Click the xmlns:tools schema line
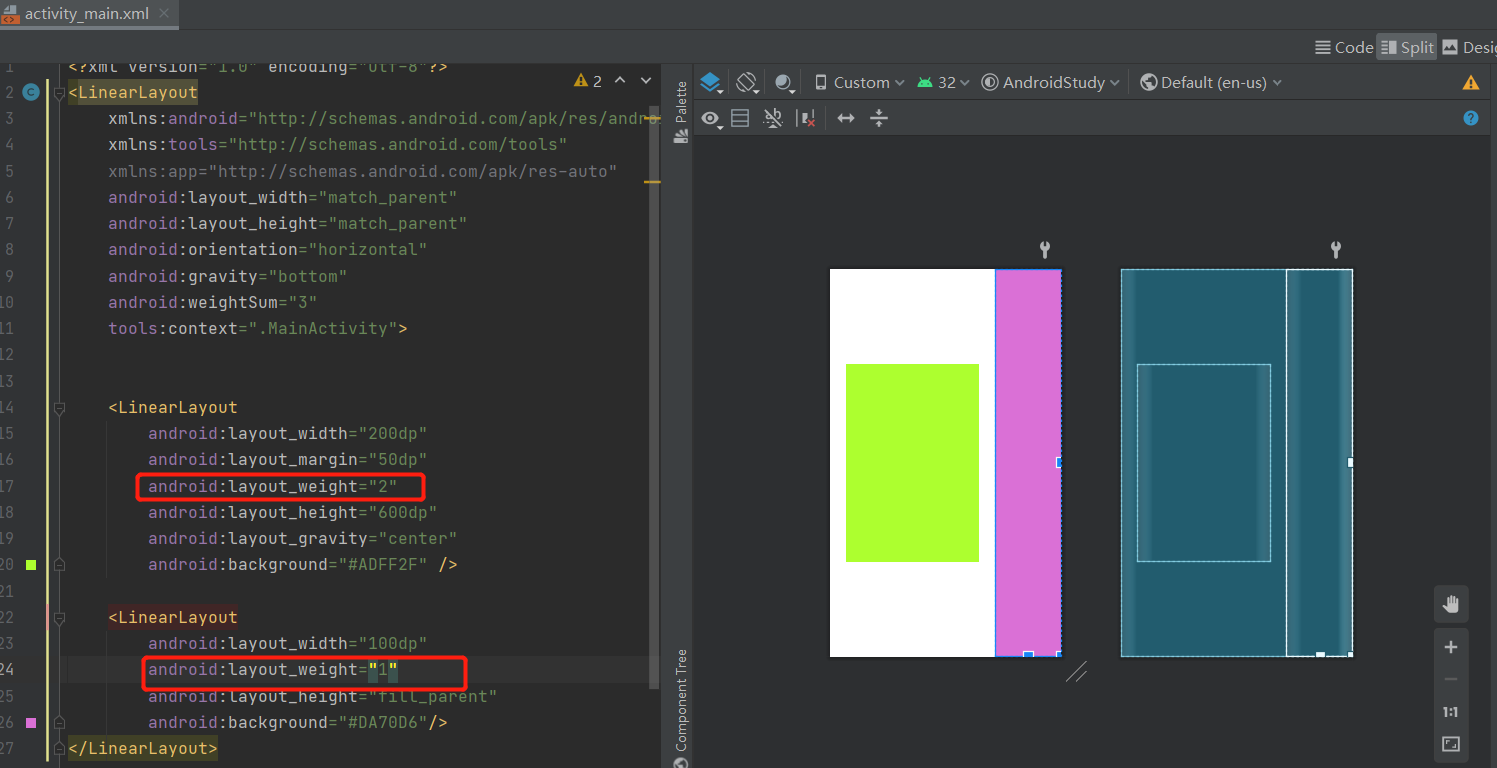 coord(338,145)
